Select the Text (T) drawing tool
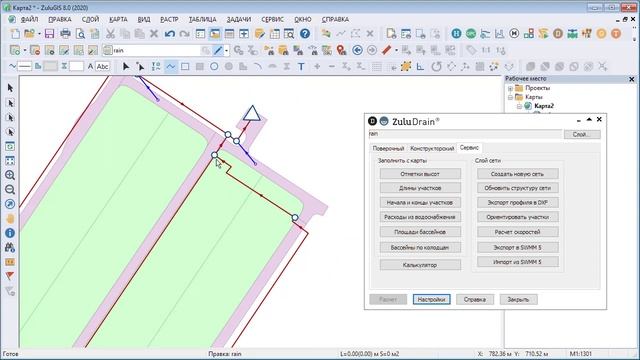 click(301, 67)
